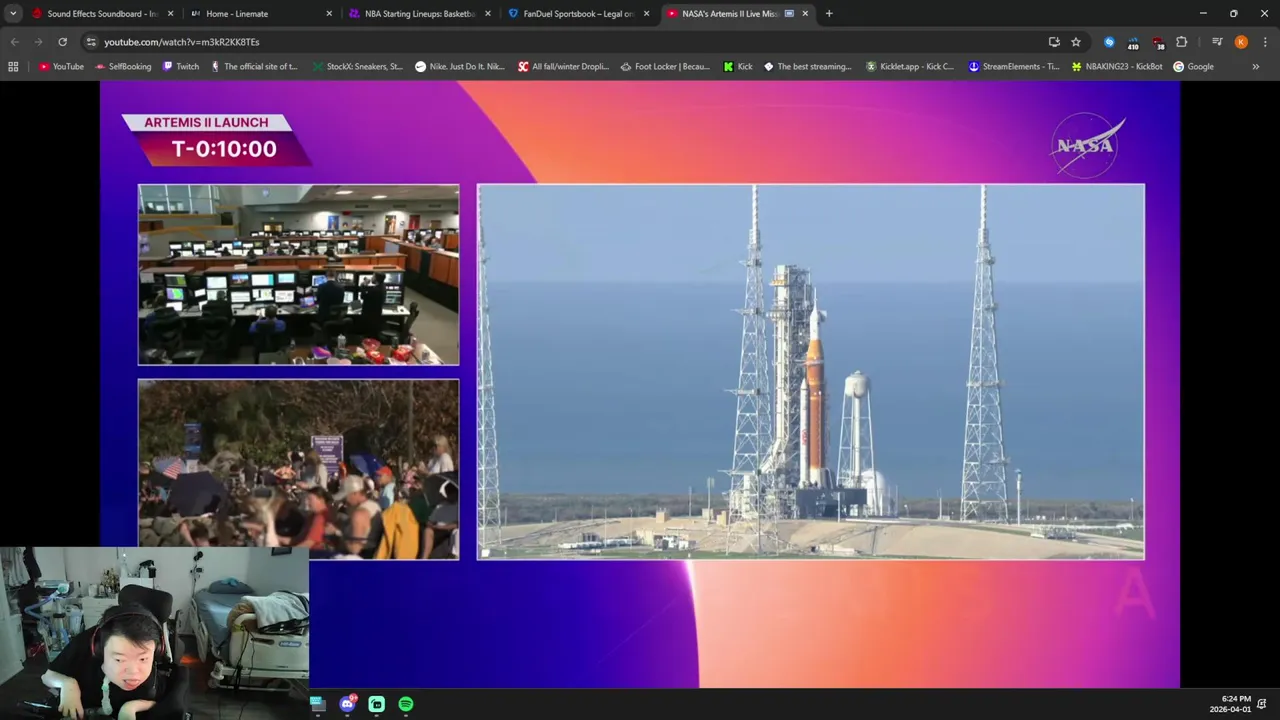Open the Apps grid in bookmarks bar
Viewport: 1280px width, 720px height.
tap(13, 67)
